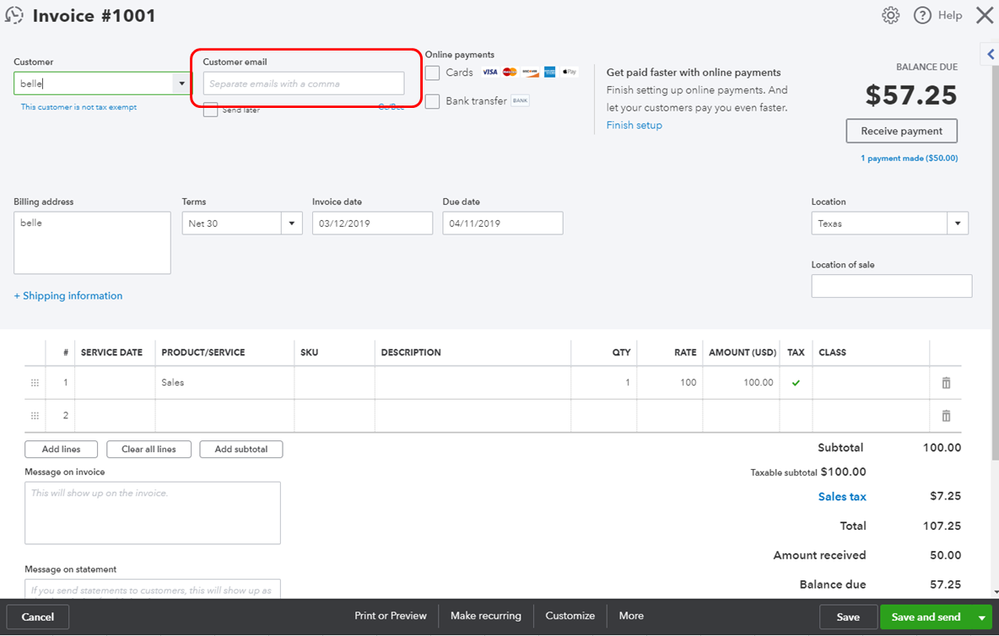
Task: Click the Clear all lines button
Action: pos(148,449)
